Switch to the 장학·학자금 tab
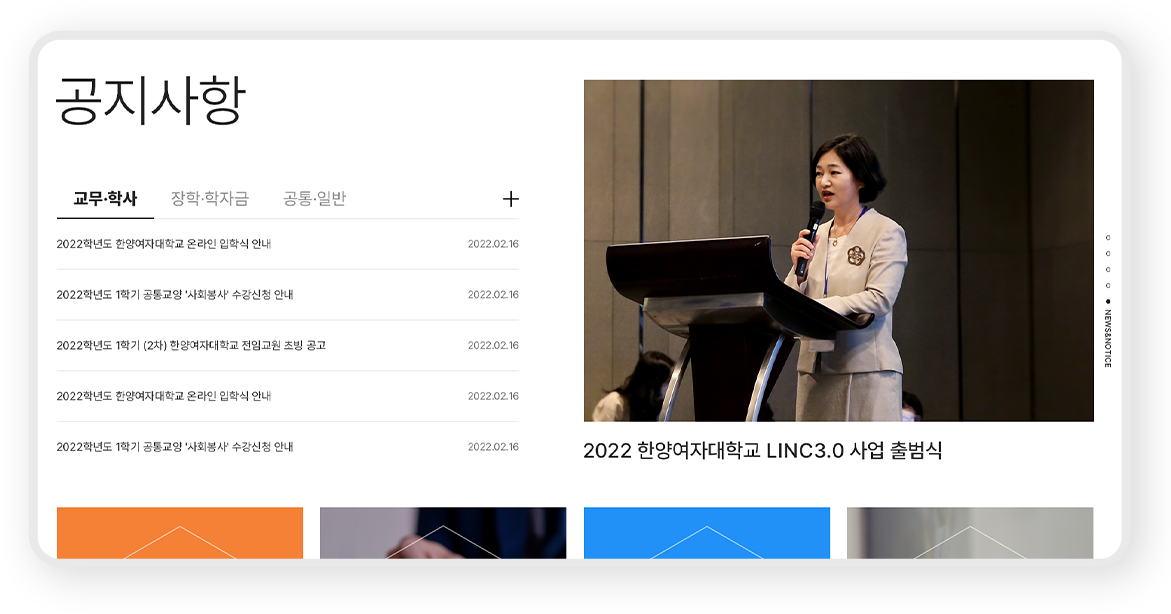1171x614 pixels. click(x=209, y=199)
